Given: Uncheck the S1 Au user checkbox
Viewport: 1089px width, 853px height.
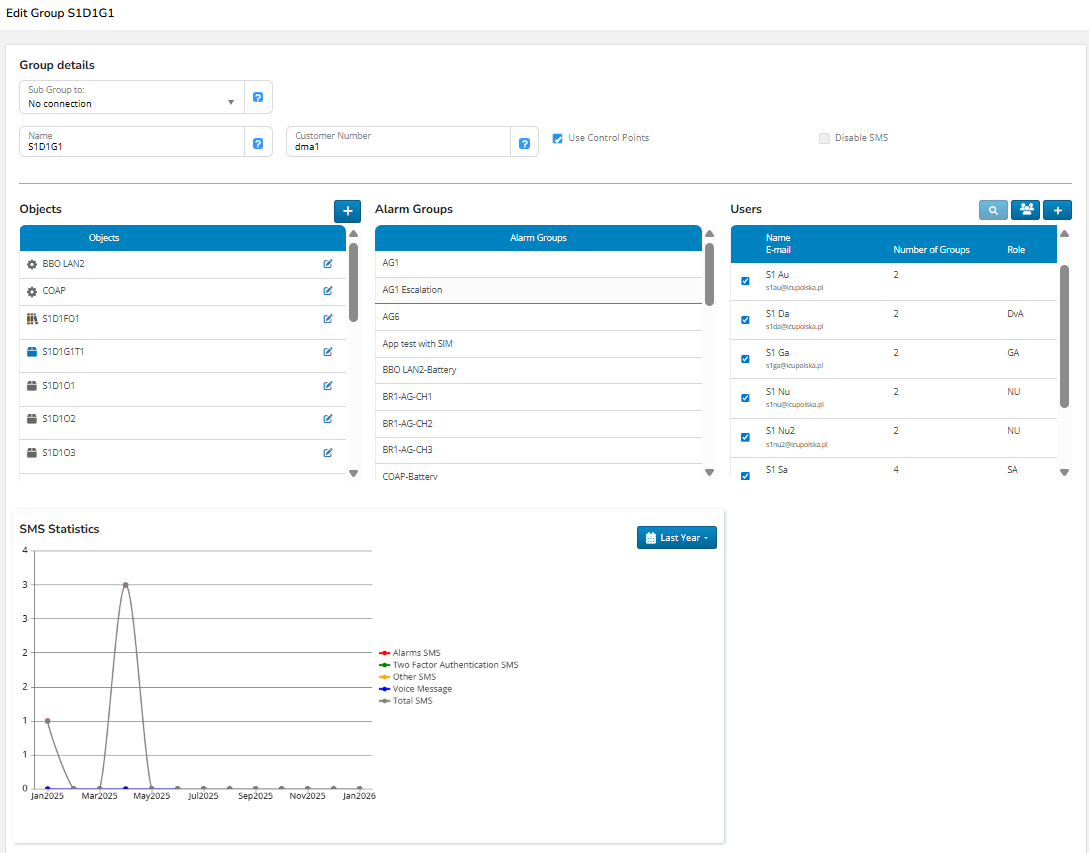Looking at the screenshot, I should [745, 281].
